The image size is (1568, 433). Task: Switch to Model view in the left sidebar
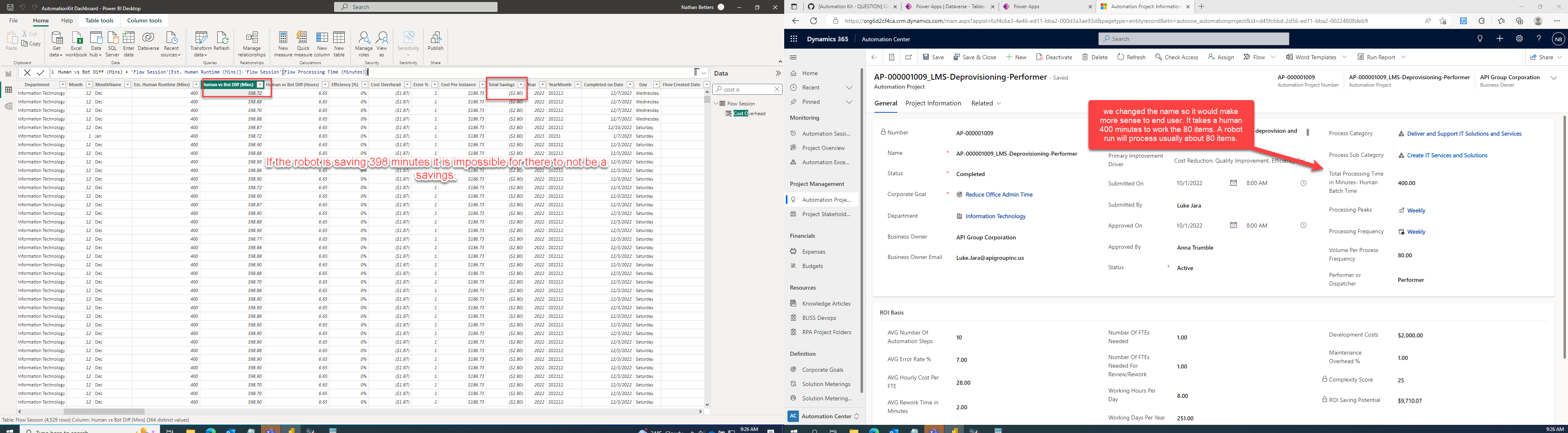click(x=9, y=105)
